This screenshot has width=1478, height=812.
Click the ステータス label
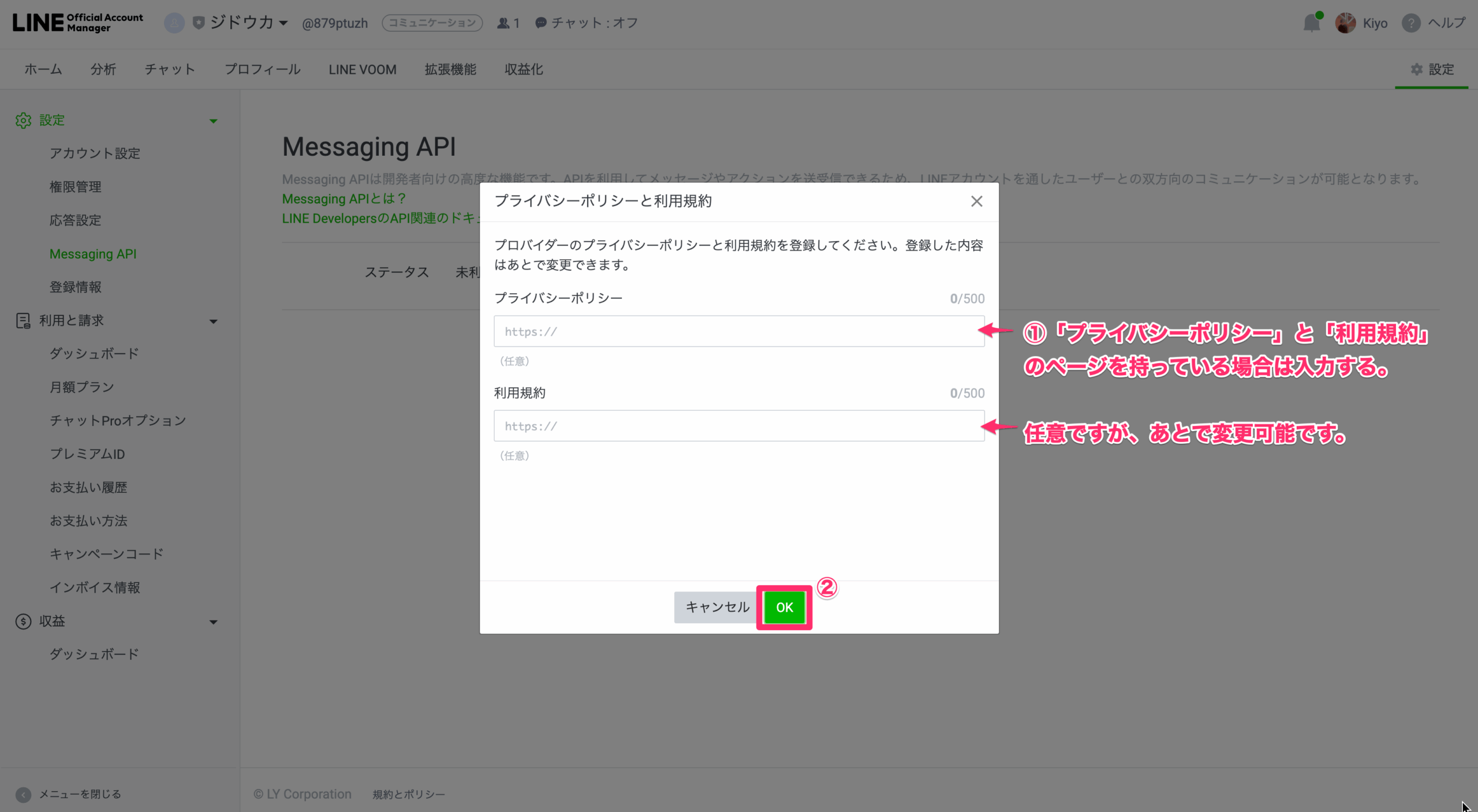[397, 272]
